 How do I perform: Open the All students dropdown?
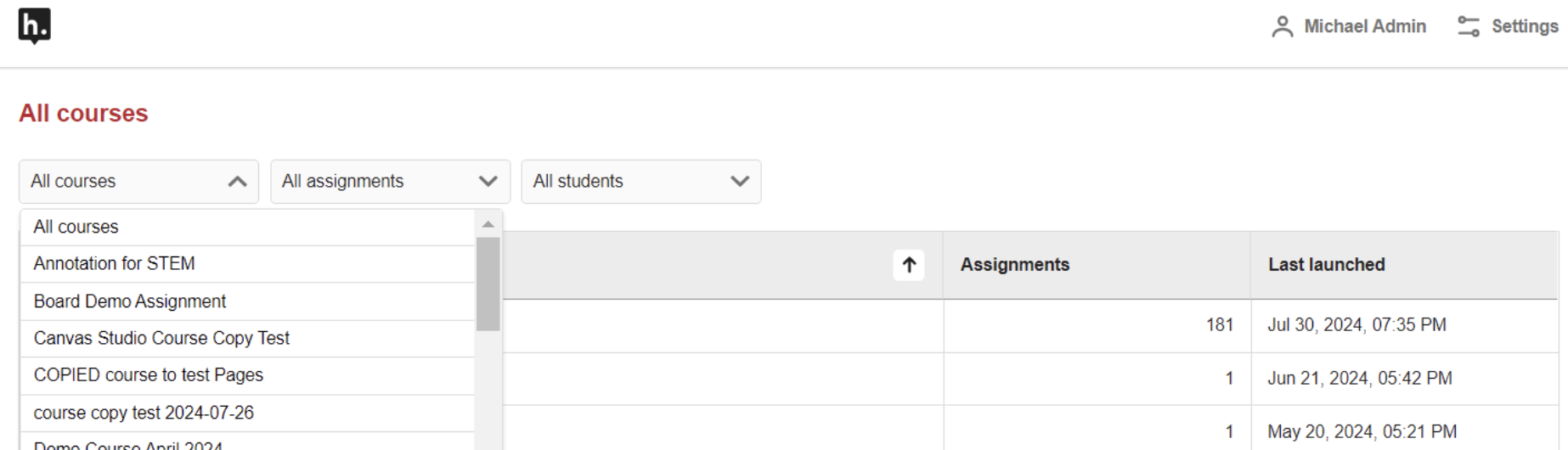[x=641, y=182]
